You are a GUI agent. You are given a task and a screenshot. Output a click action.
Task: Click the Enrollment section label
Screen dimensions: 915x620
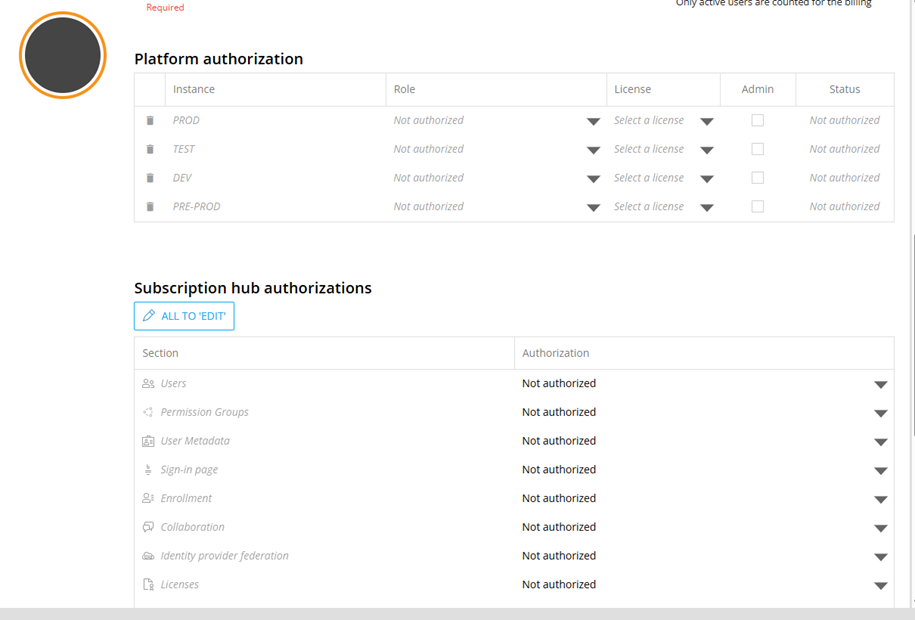(x=186, y=498)
